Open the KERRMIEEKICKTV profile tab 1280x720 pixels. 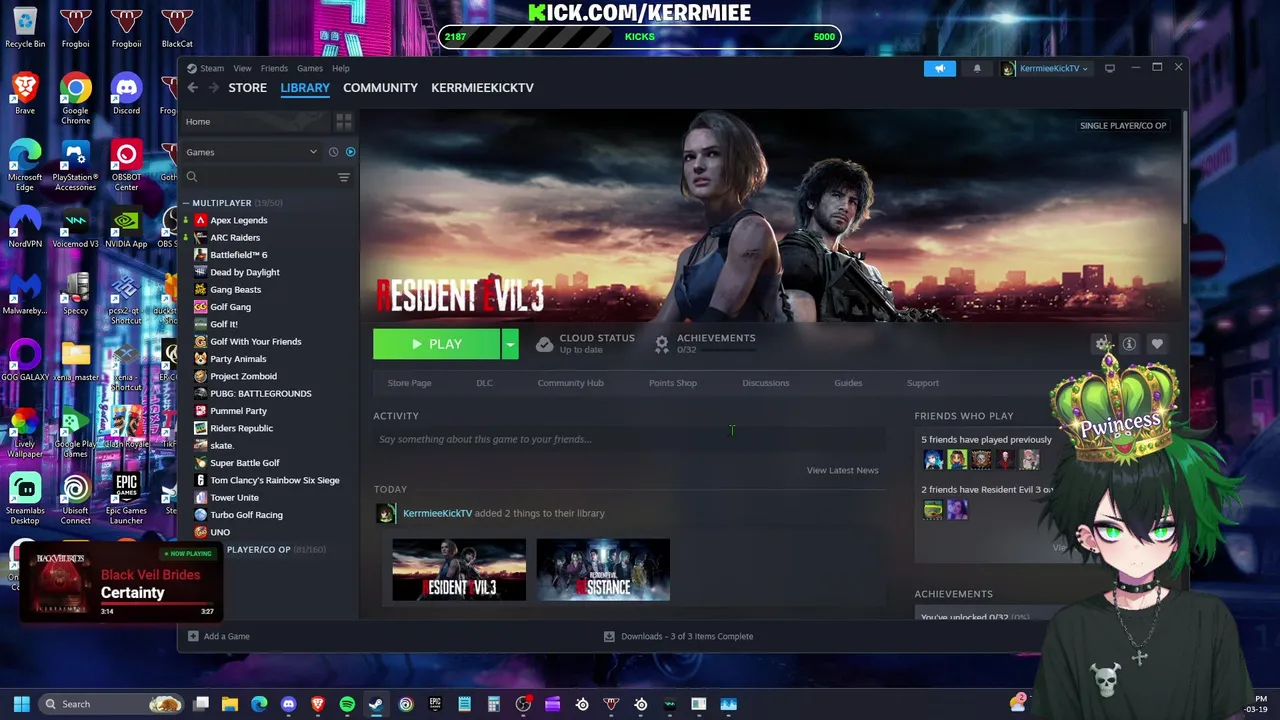(x=482, y=88)
